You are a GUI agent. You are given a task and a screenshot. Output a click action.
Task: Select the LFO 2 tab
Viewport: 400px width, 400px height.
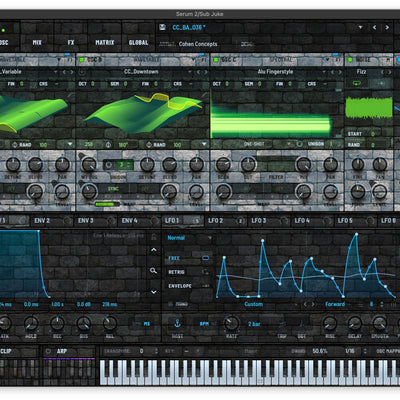(x=215, y=221)
